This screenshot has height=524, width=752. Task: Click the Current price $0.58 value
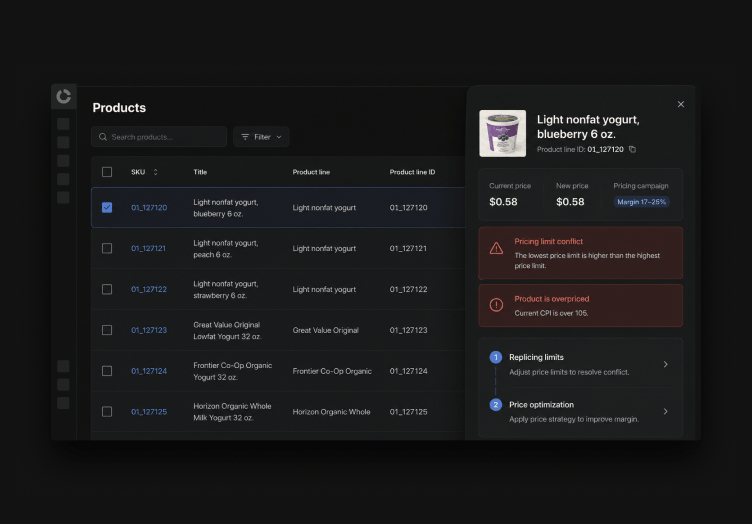pos(503,202)
